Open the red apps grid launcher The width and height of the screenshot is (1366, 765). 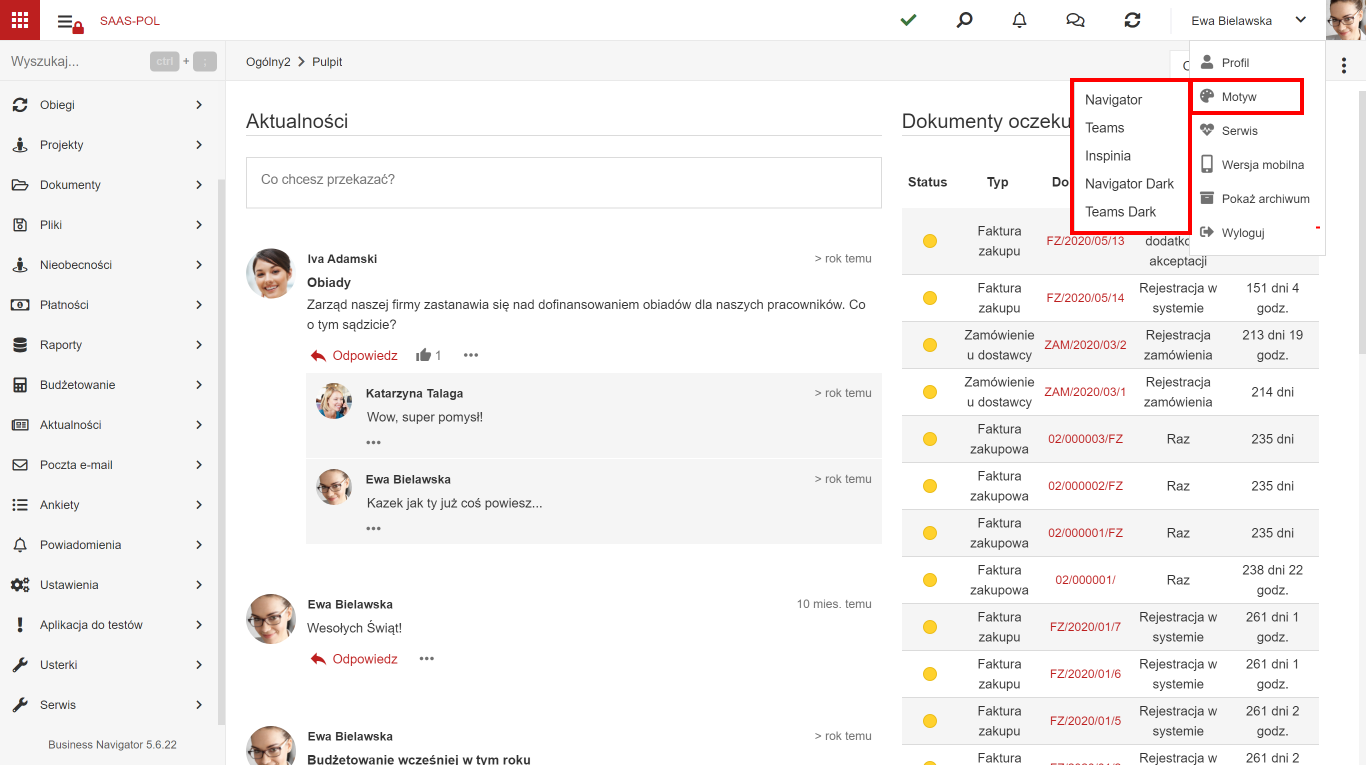20,20
